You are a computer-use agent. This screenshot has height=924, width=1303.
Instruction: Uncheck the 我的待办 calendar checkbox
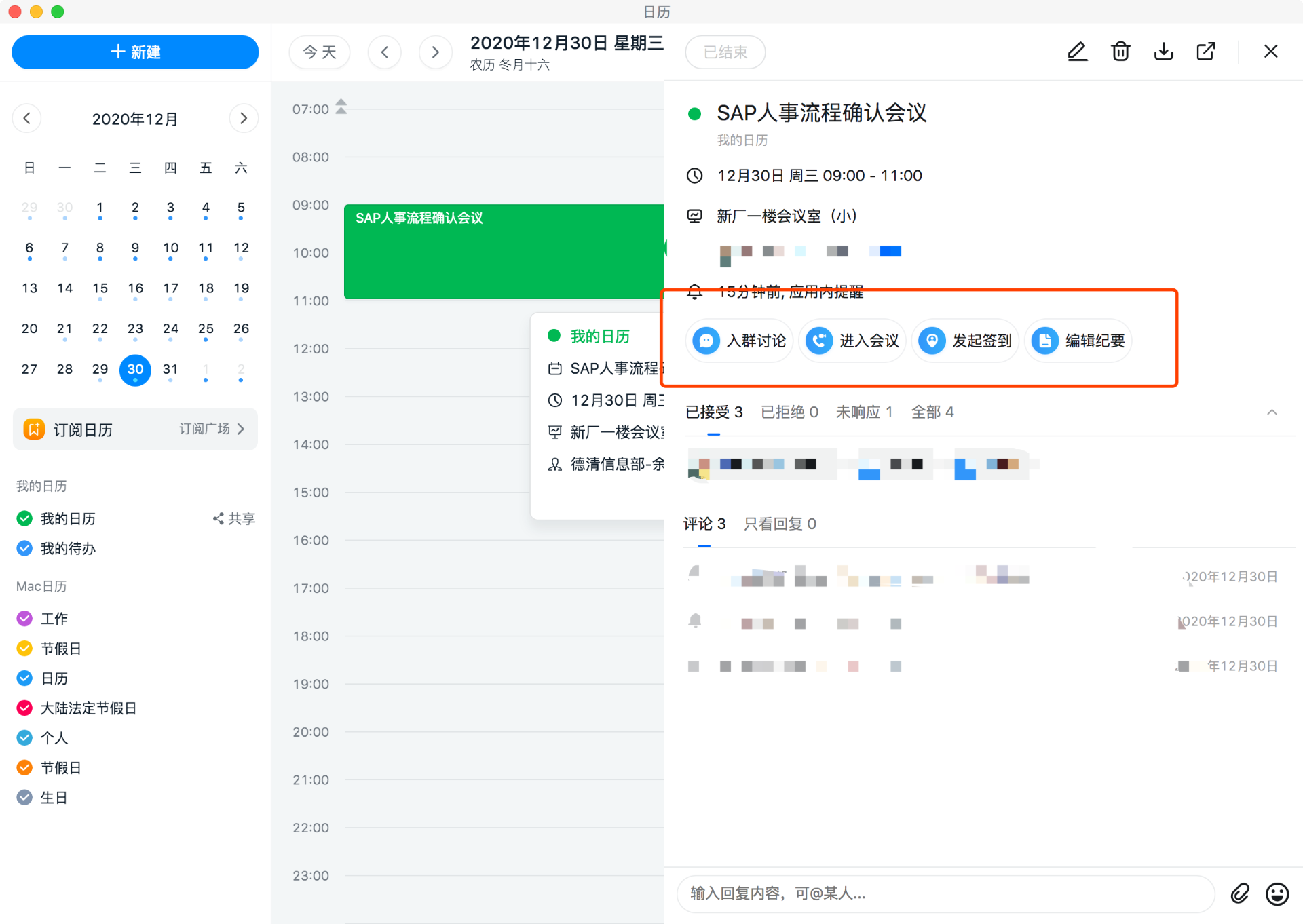tap(24, 548)
